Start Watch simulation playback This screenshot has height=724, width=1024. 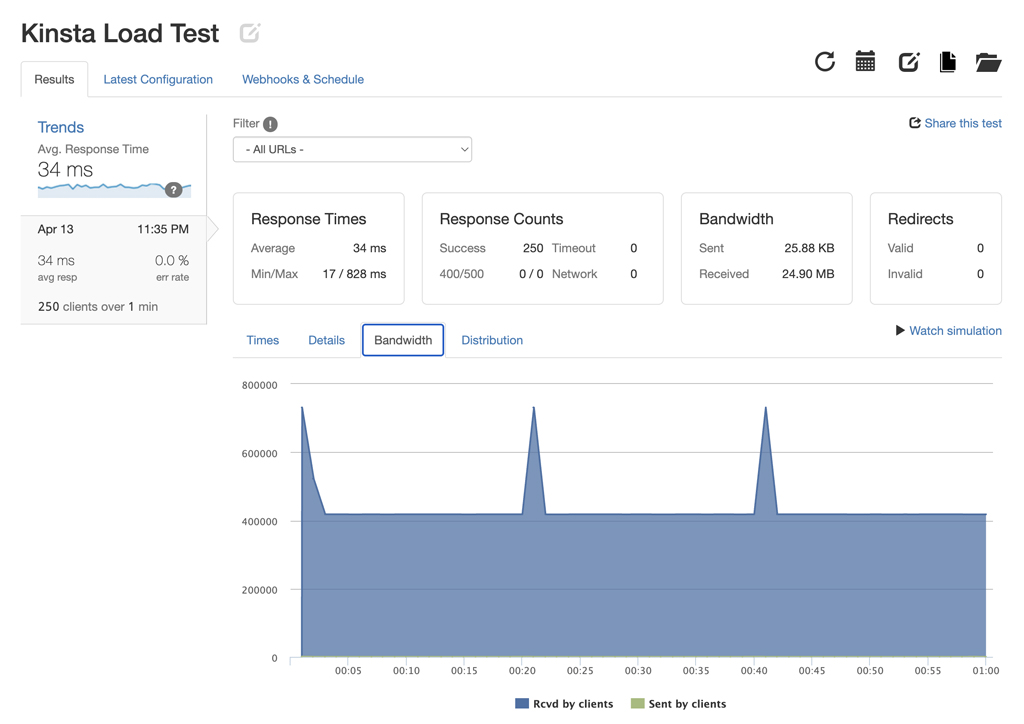[948, 330]
